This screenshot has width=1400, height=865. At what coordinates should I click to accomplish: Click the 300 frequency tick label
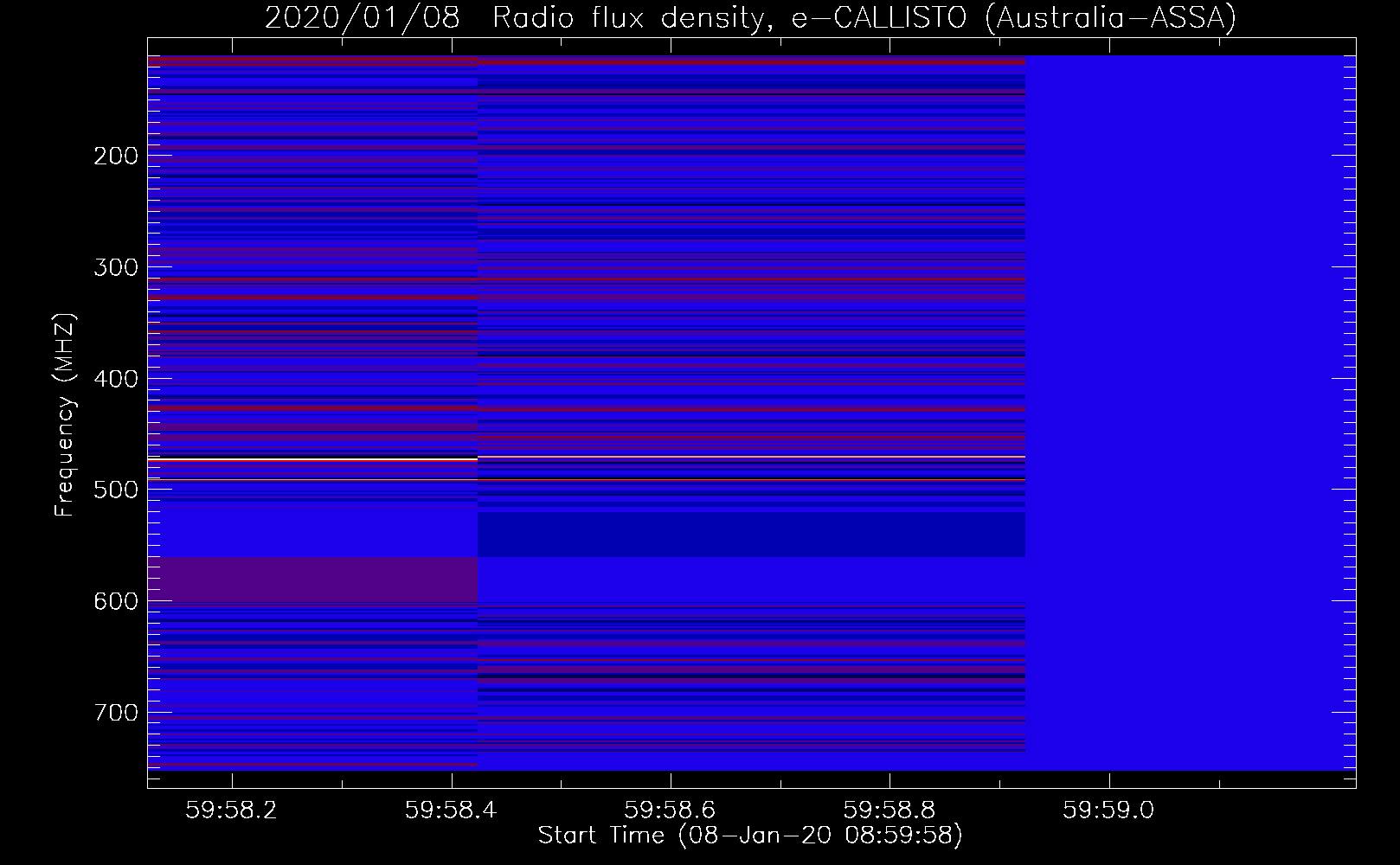[x=116, y=267]
